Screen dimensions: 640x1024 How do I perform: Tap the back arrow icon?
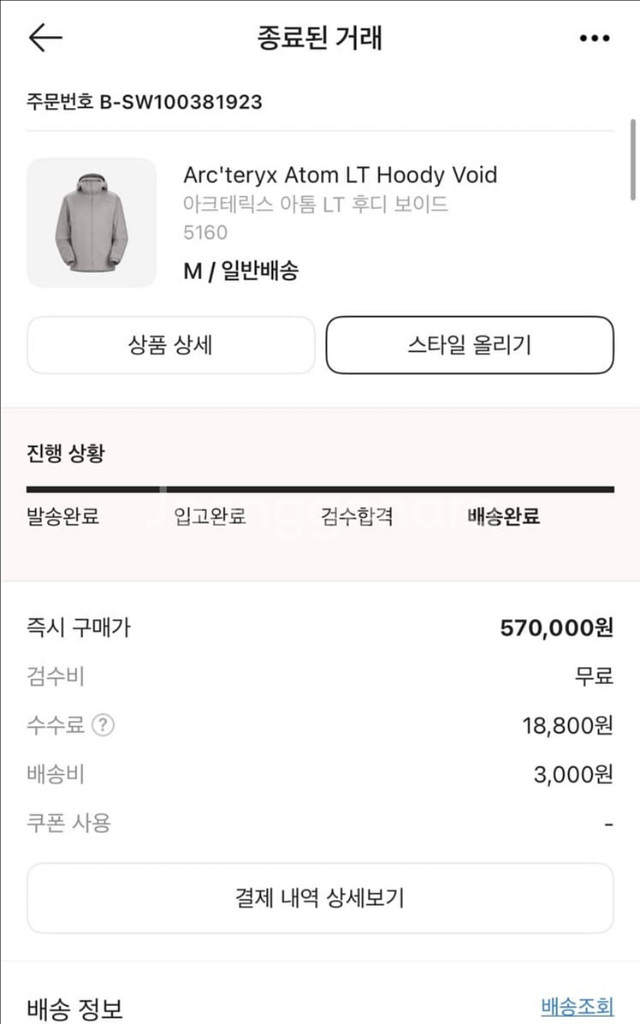45,38
